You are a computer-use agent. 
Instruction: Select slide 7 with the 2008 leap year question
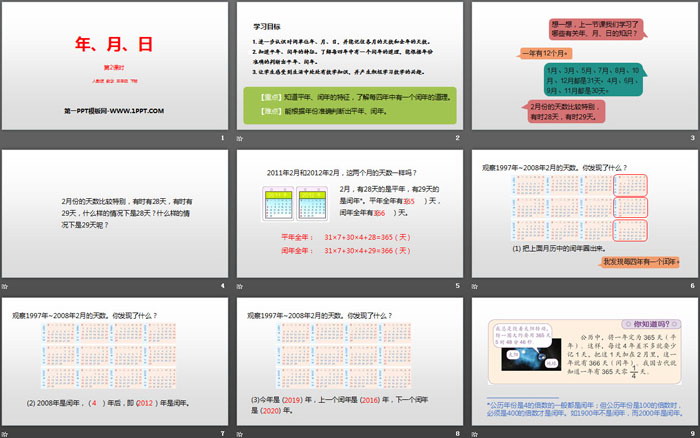click(115, 362)
